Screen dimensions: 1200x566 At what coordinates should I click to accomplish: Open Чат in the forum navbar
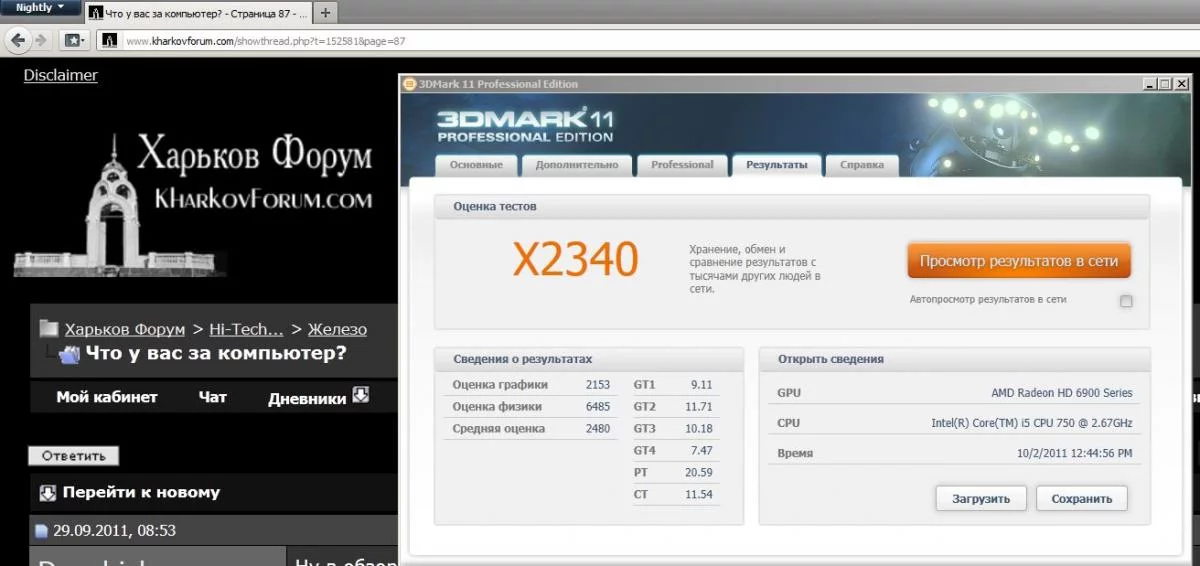click(x=213, y=397)
